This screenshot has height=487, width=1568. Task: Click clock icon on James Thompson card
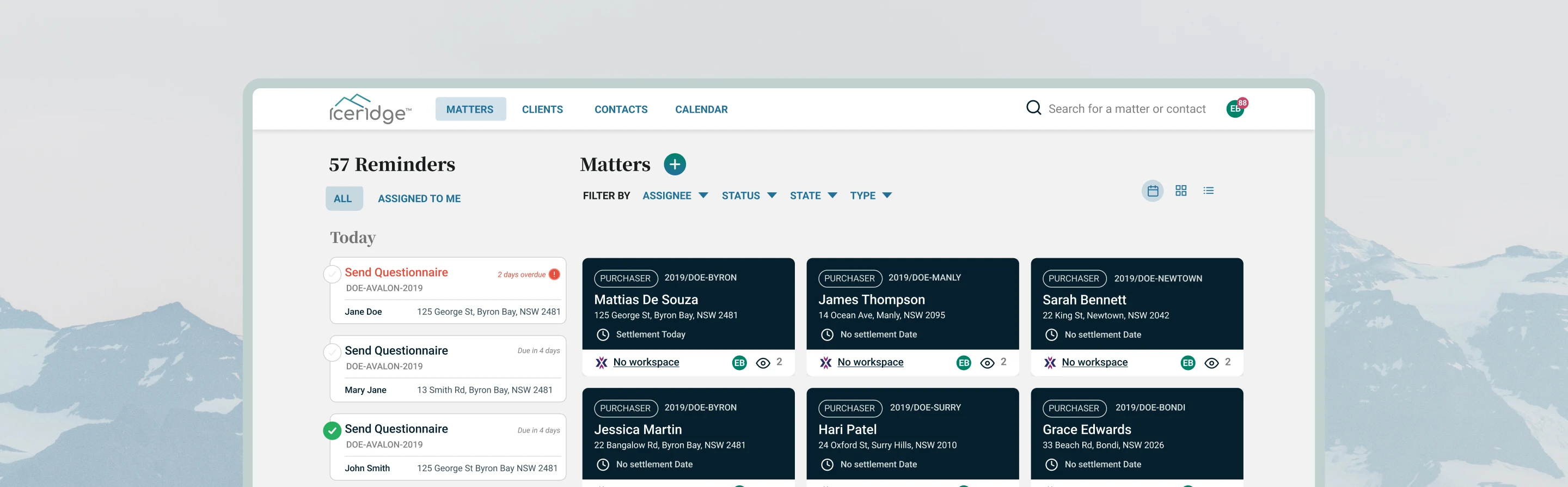[827, 335]
